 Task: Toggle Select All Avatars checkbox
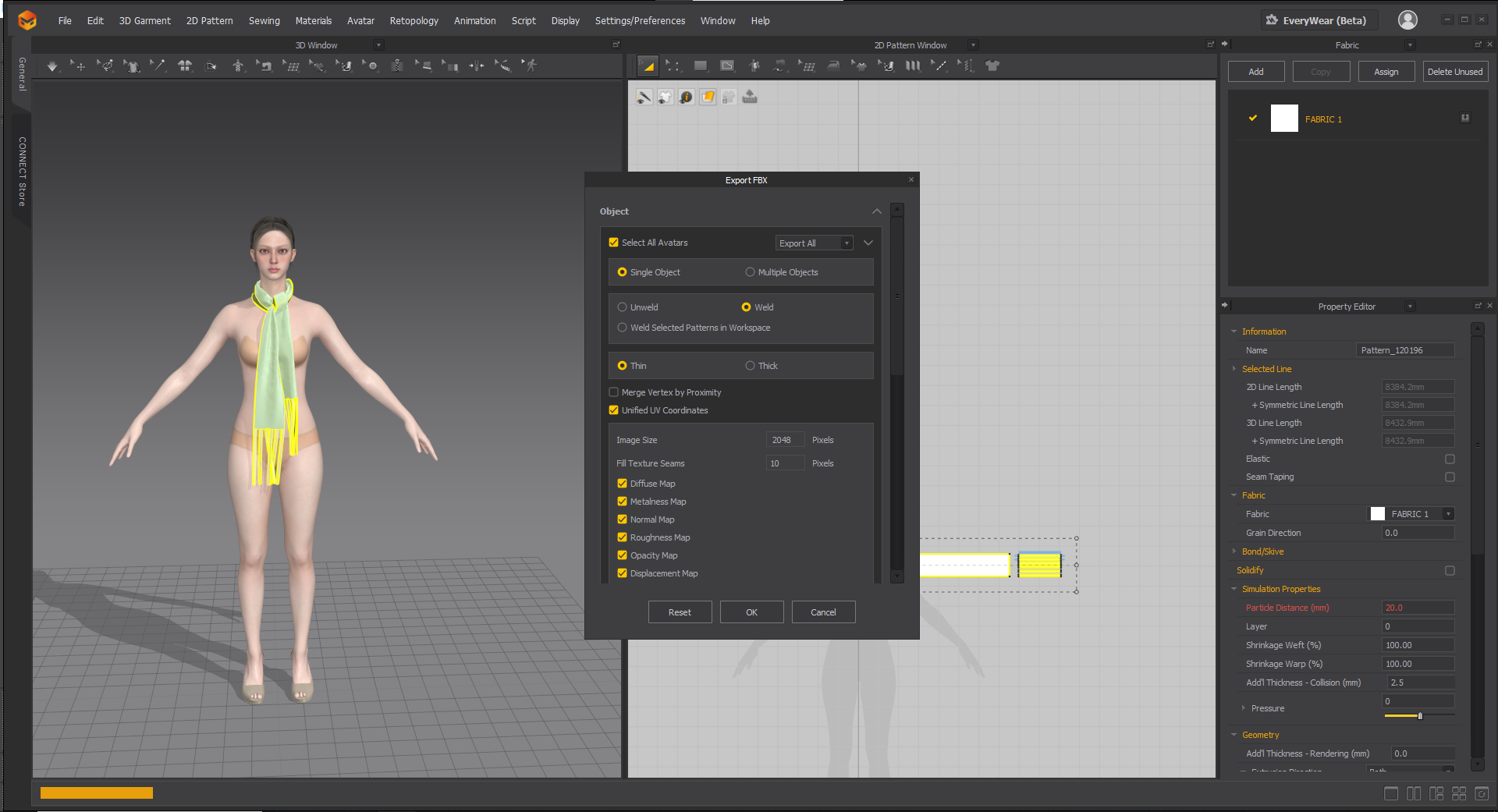coord(613,243)
